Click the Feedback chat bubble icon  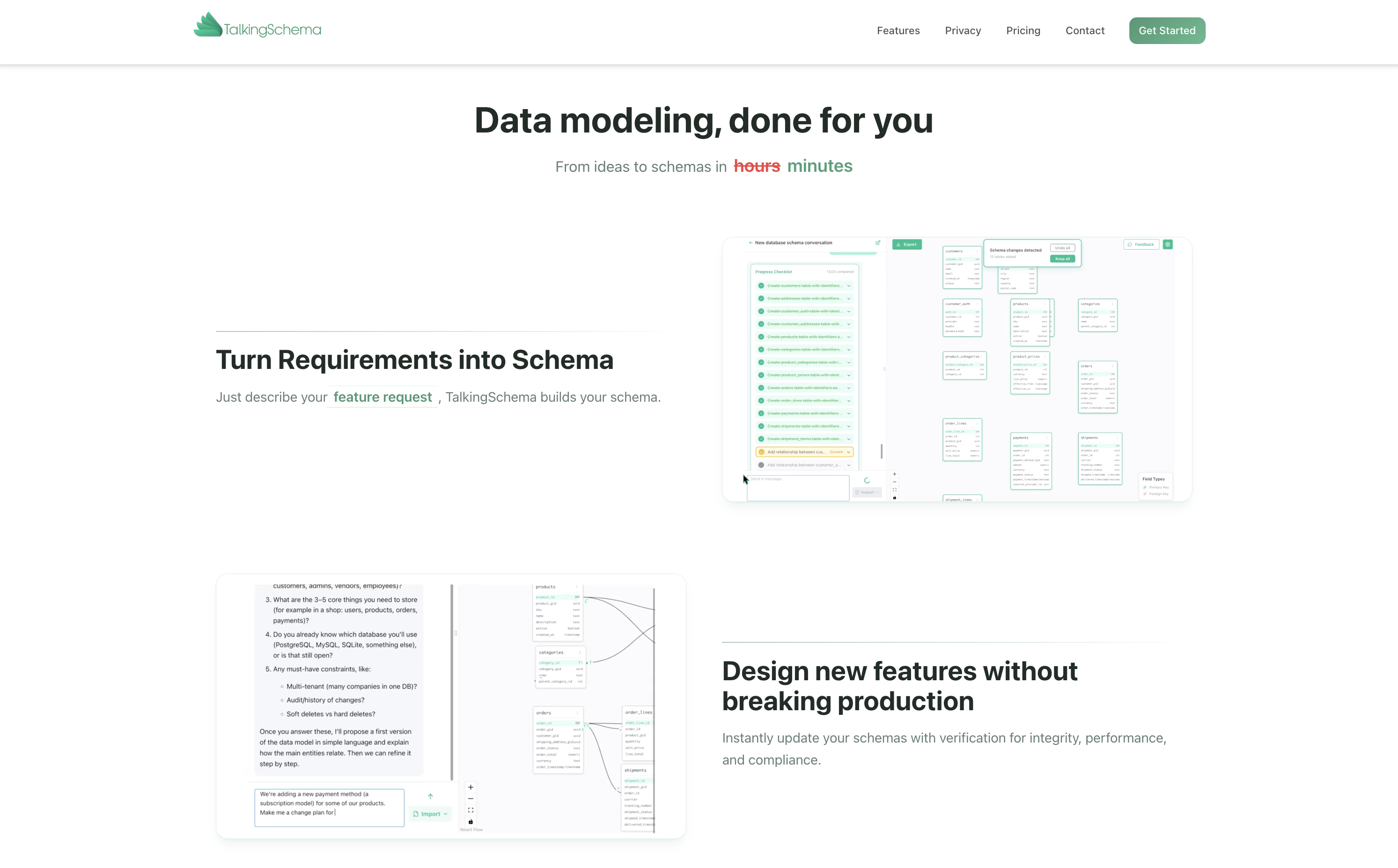pyautogui.click(x=1130, y=244)
